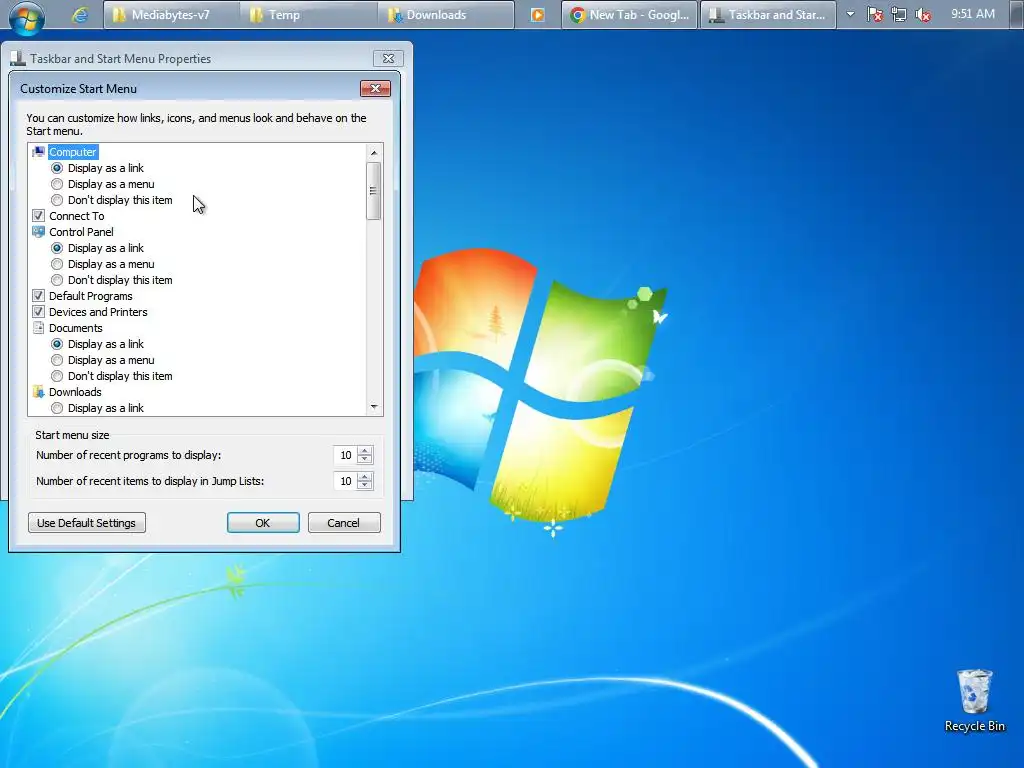The image size is (1024, 768).
Task: Close the Customize Start Menu dialog
Action: [376, 88]
